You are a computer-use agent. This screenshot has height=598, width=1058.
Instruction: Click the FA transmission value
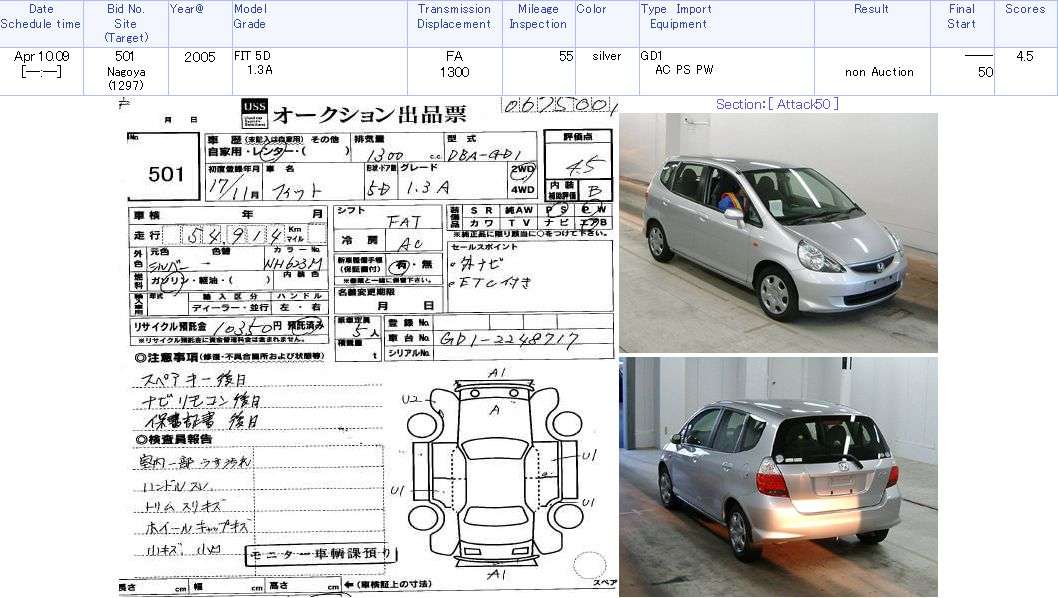454,56
